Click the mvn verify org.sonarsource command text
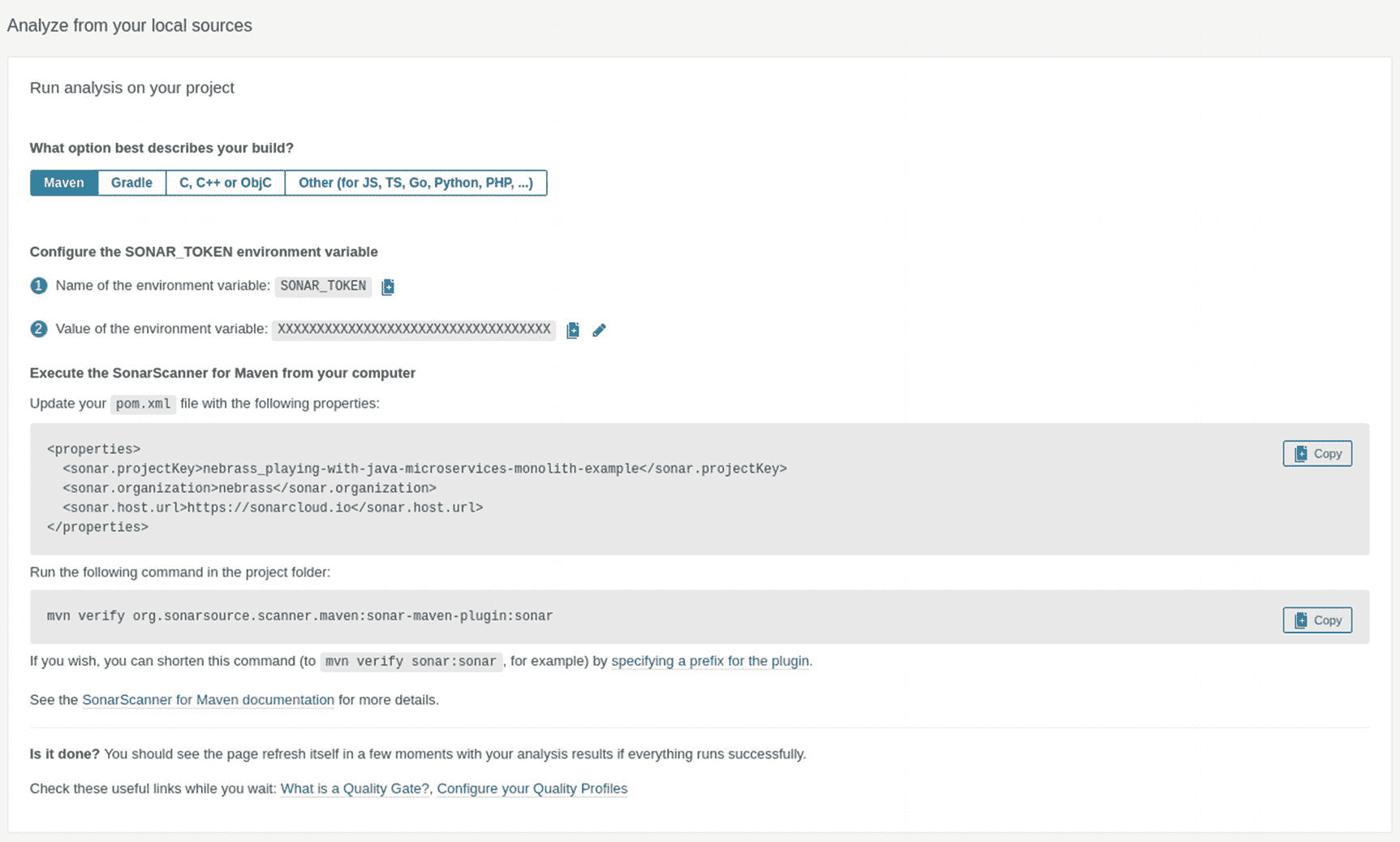The image size is (1400, 842). [x=299, y=616]
